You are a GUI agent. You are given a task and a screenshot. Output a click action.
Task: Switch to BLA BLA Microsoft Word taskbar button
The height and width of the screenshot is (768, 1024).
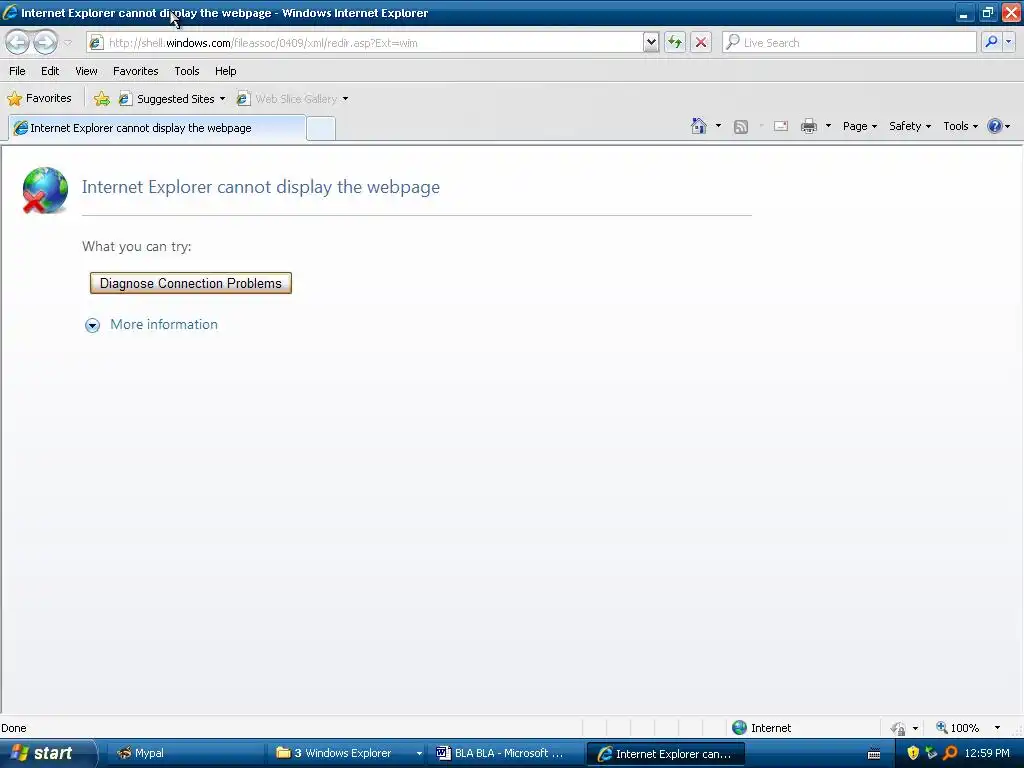pos(505,753)
